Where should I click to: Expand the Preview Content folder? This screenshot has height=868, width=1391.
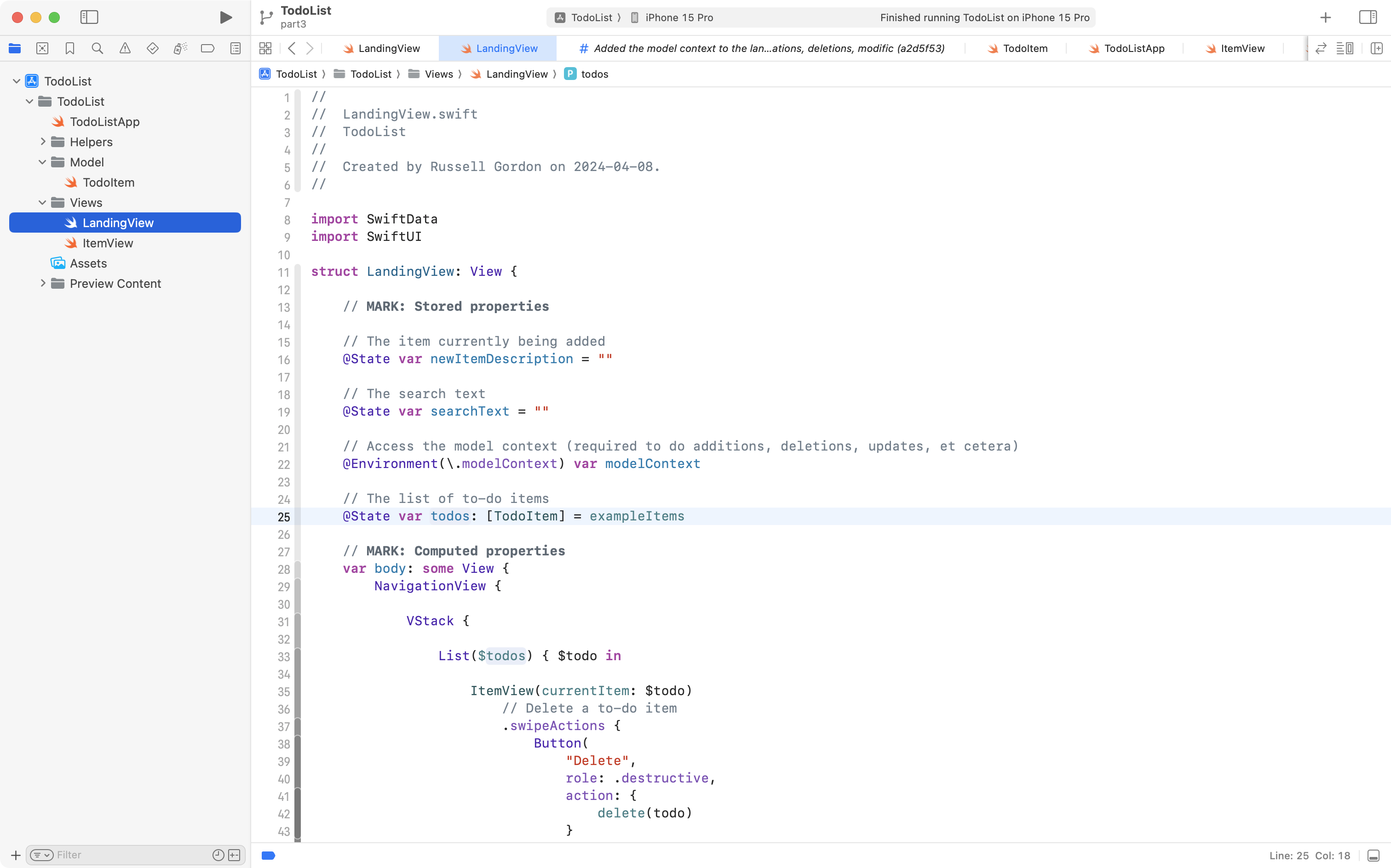(x=42, y=283)
